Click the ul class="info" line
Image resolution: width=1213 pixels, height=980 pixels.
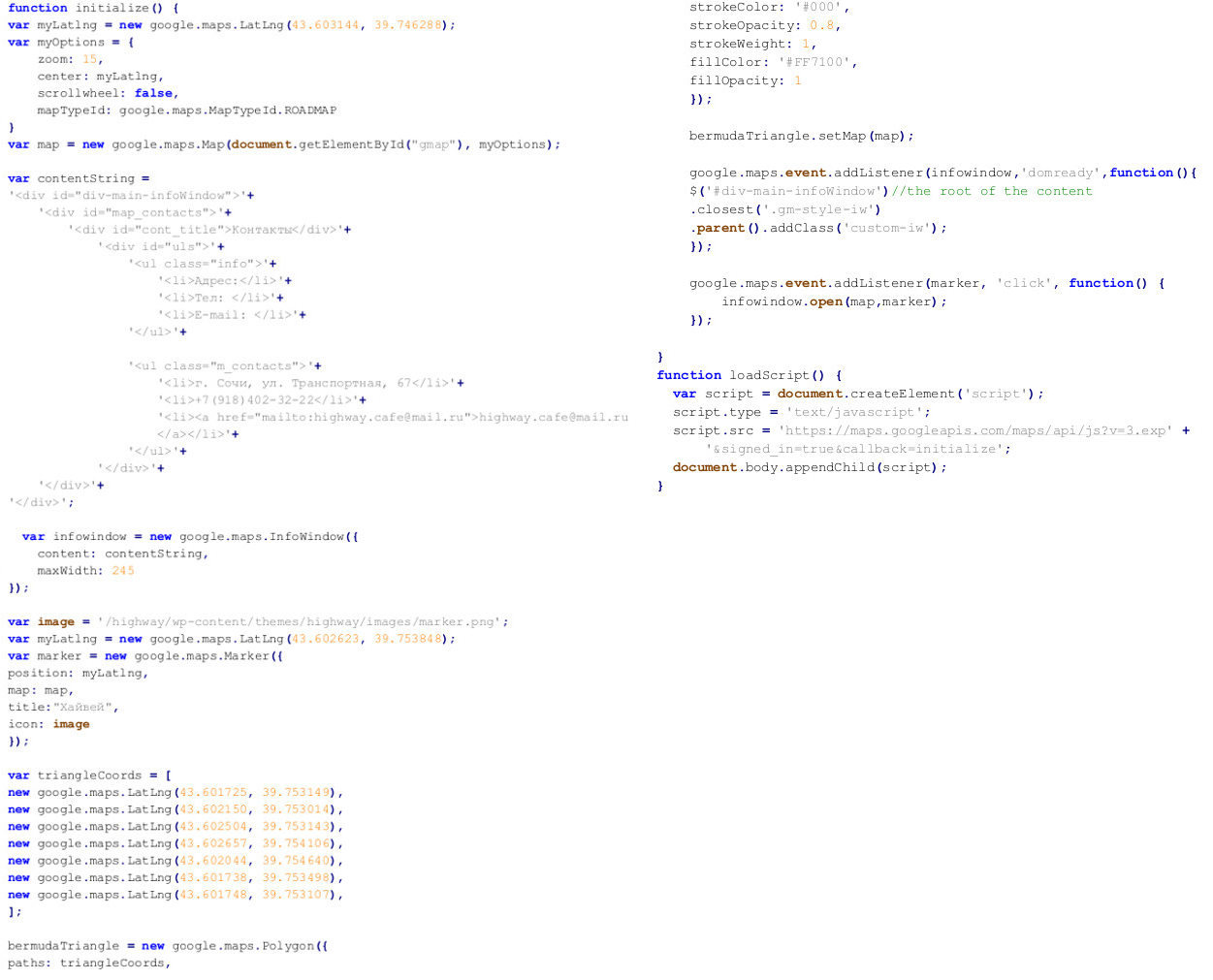203,264
